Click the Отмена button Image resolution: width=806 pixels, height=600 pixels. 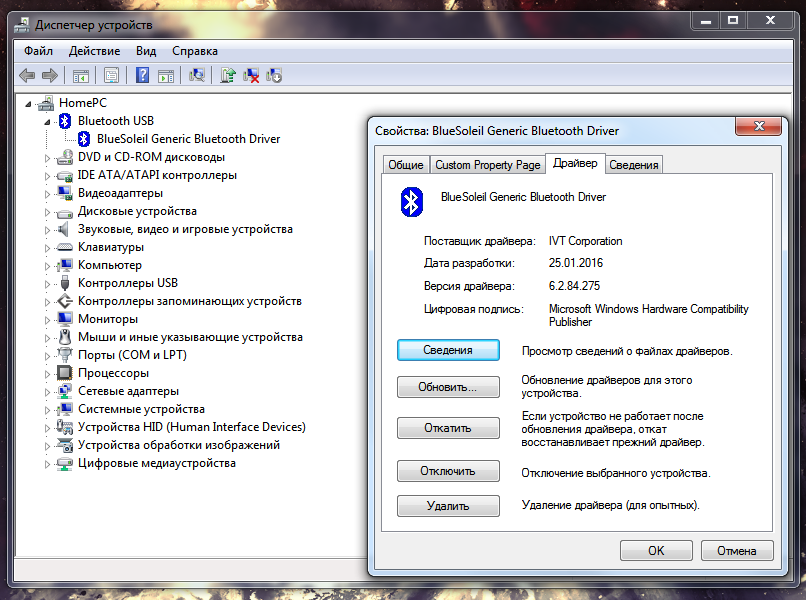[x=737, y=551]
